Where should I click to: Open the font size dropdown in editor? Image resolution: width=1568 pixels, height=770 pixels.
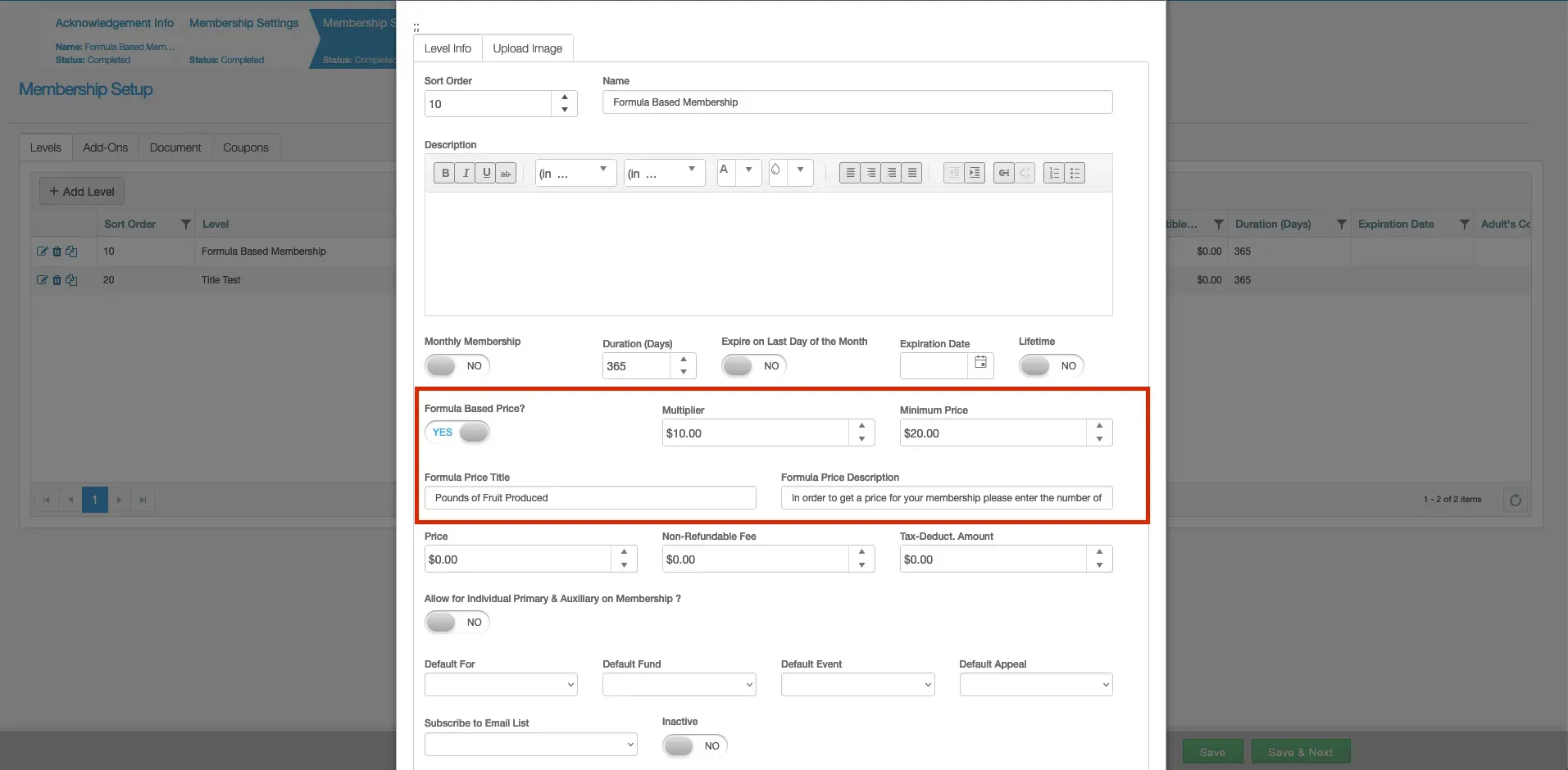664,173
